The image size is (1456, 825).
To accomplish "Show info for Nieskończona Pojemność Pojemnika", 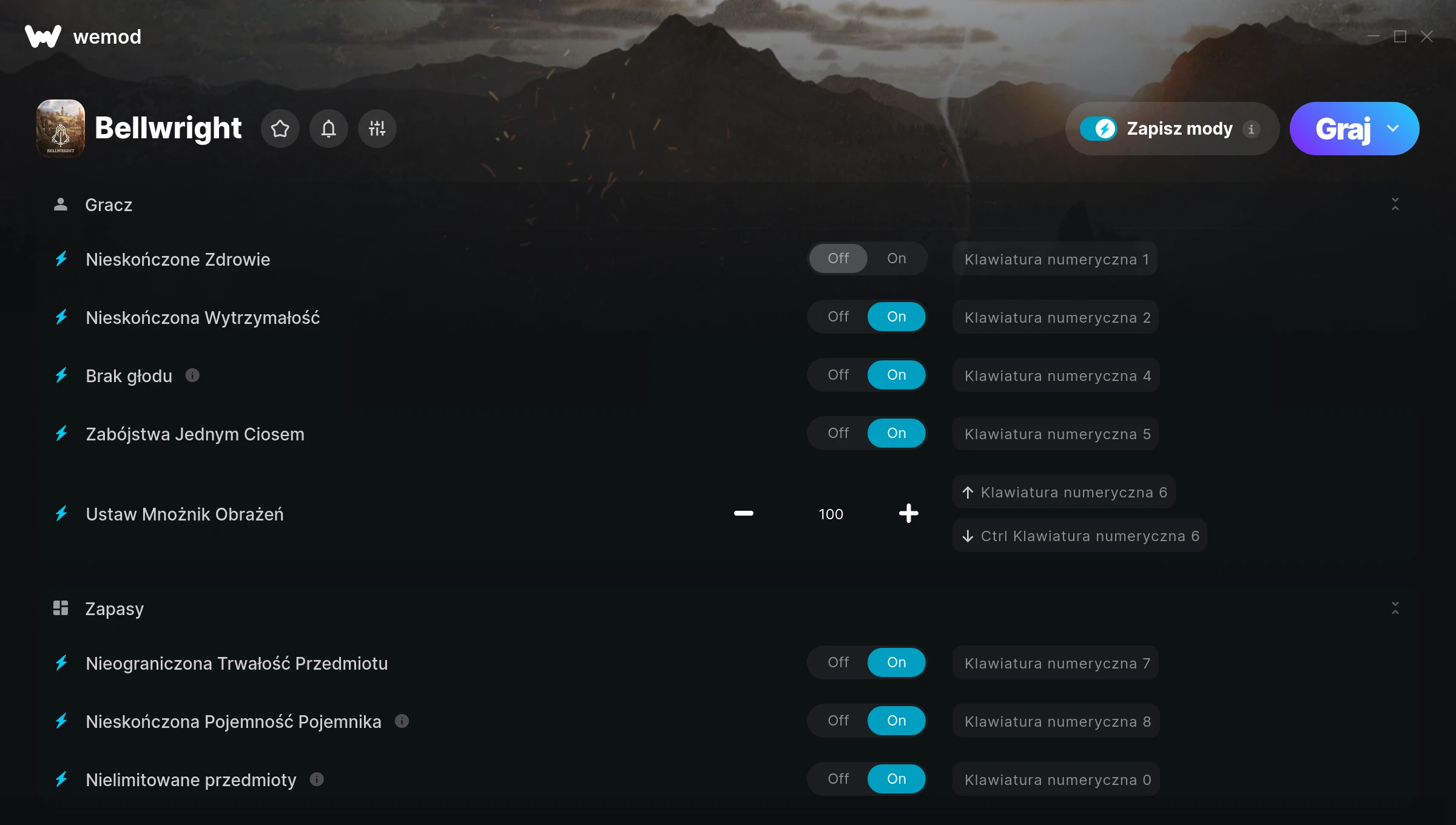I will (x=402, y=721).
